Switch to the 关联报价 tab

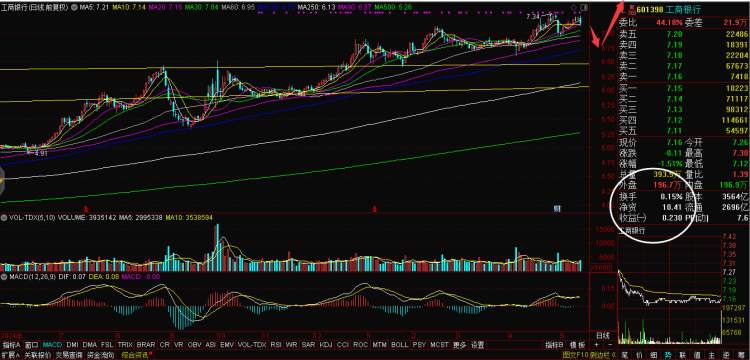(x=38, y=355)
